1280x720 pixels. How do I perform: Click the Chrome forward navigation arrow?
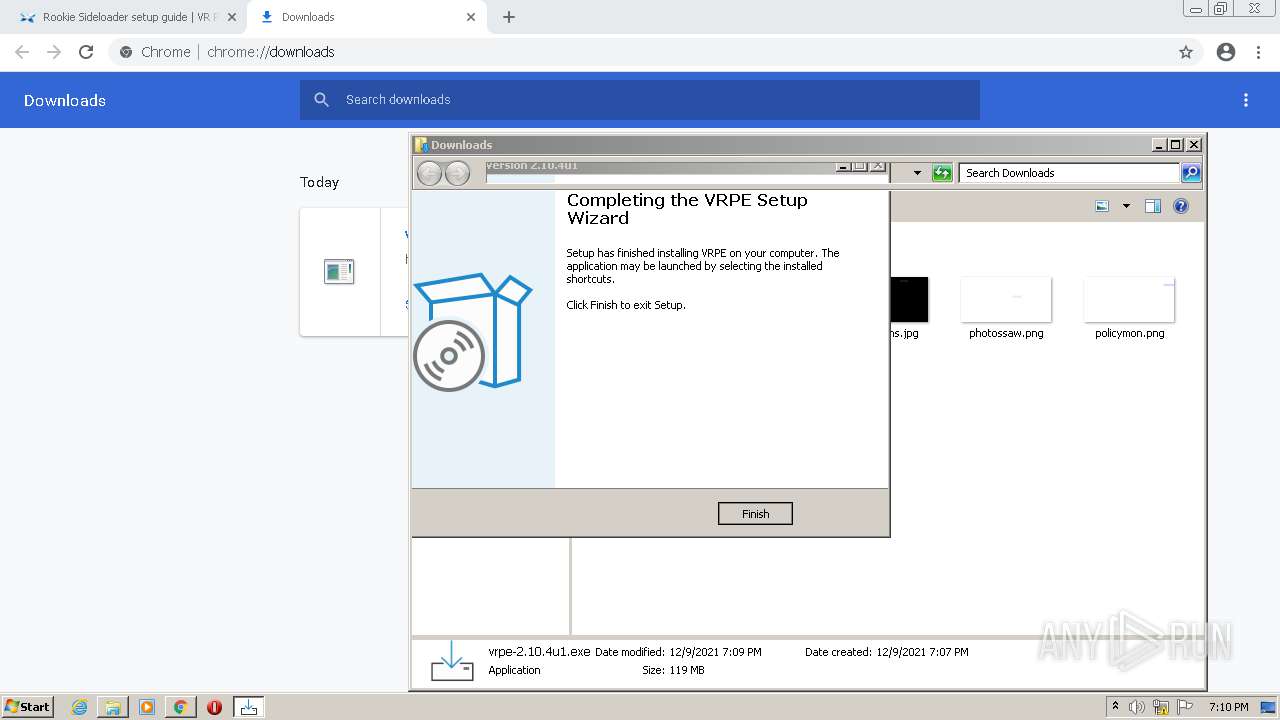54,52
